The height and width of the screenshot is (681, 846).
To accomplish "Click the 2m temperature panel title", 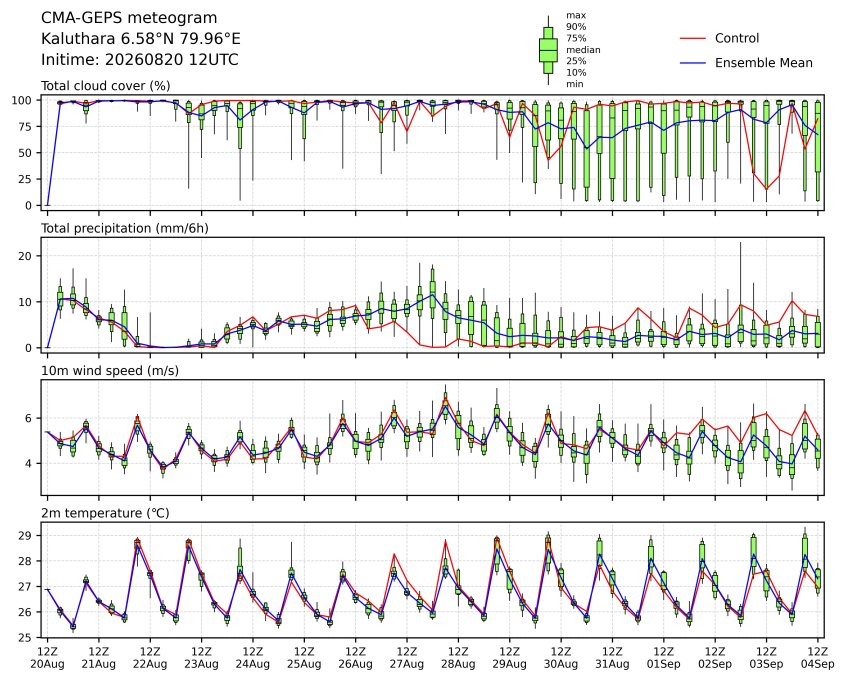I will coord(105,513).
